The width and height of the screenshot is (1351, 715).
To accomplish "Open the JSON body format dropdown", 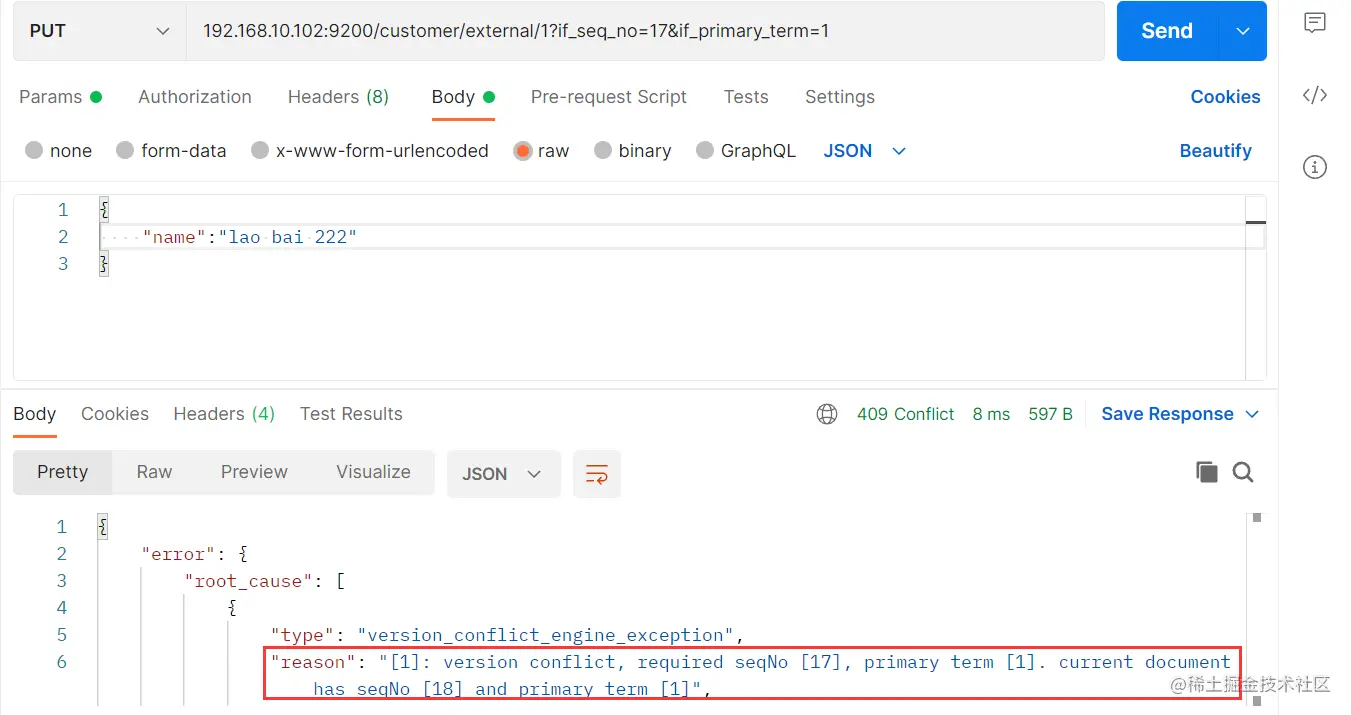I will click(x=864, y=151).
